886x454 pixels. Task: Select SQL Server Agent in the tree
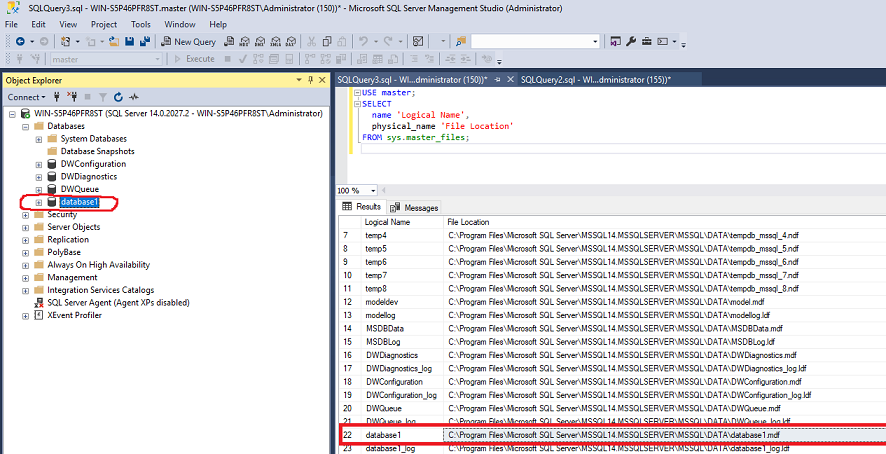118,302
